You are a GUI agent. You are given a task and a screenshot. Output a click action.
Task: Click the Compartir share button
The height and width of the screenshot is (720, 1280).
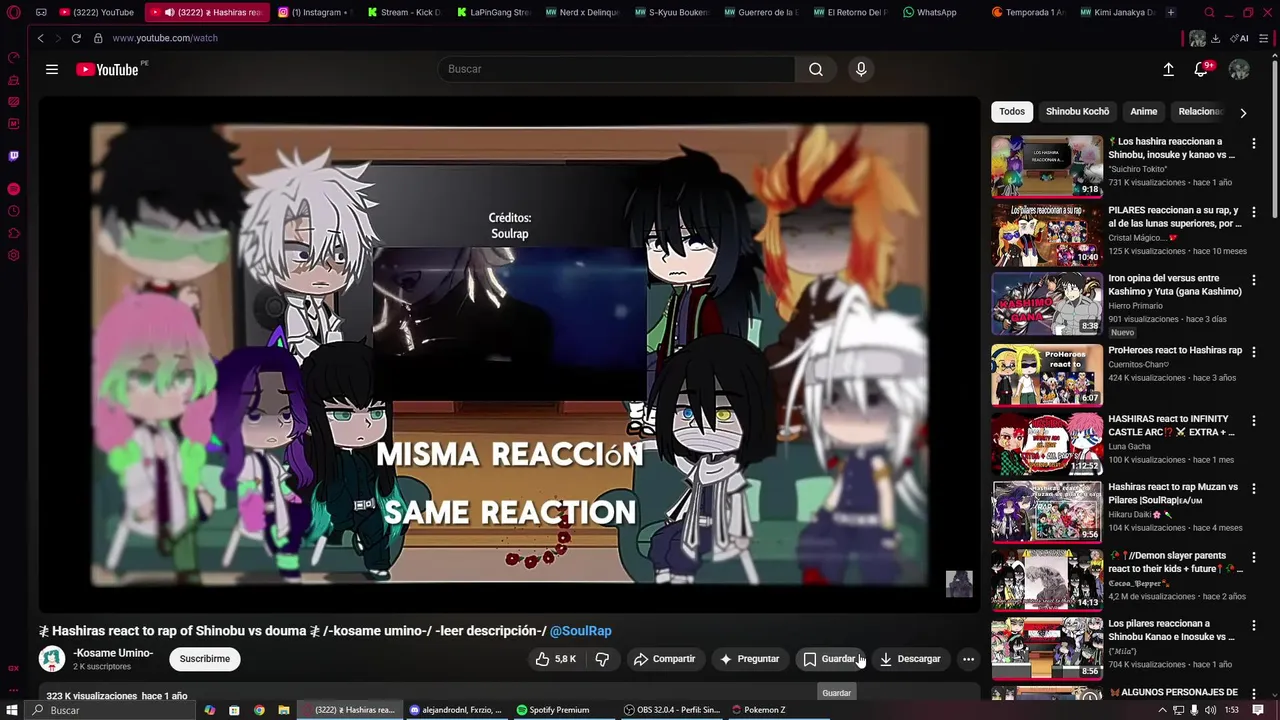point(664,659)
